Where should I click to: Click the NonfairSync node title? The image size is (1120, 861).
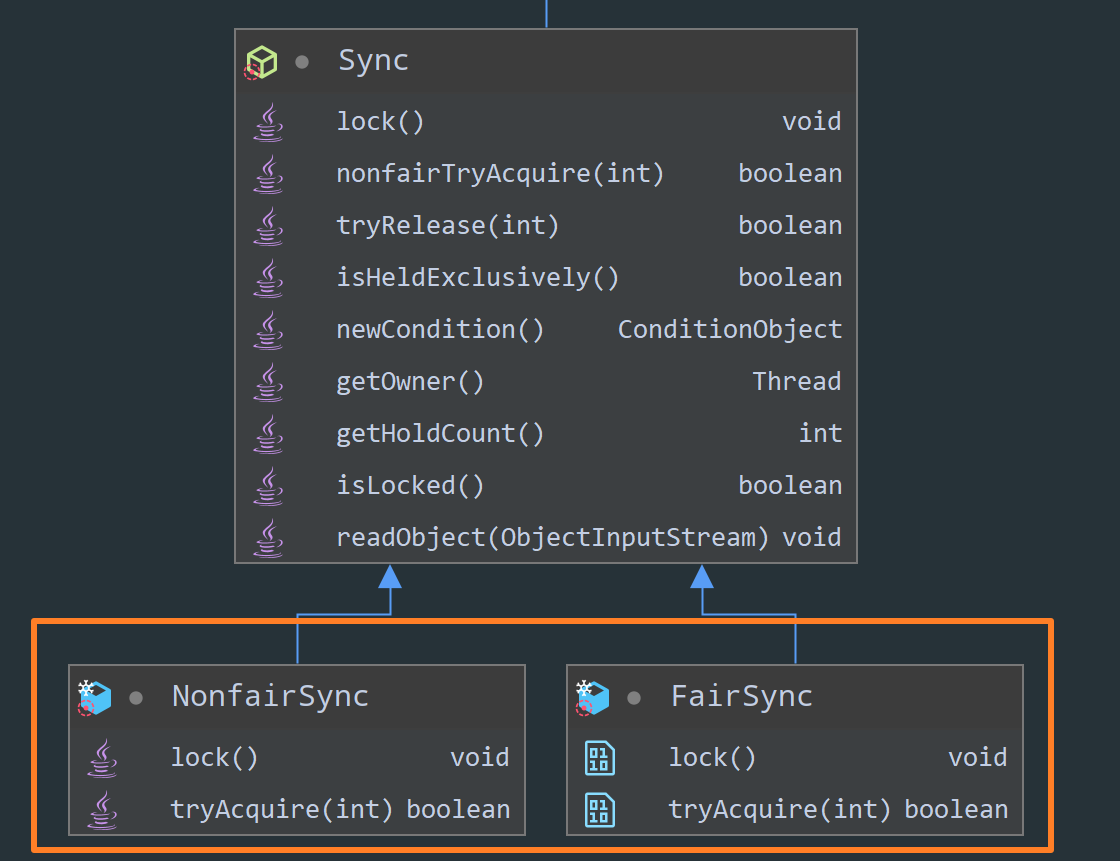[270, 696]
